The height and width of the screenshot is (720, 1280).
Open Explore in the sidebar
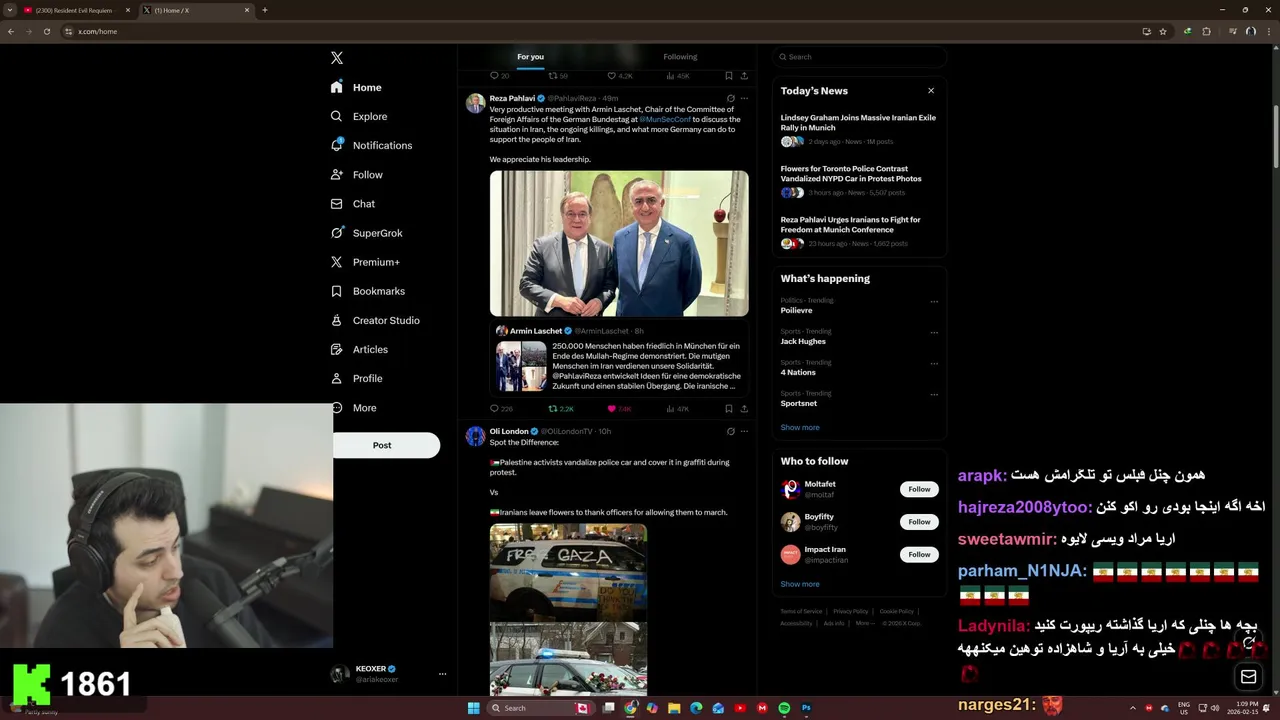tap(358, 116)
